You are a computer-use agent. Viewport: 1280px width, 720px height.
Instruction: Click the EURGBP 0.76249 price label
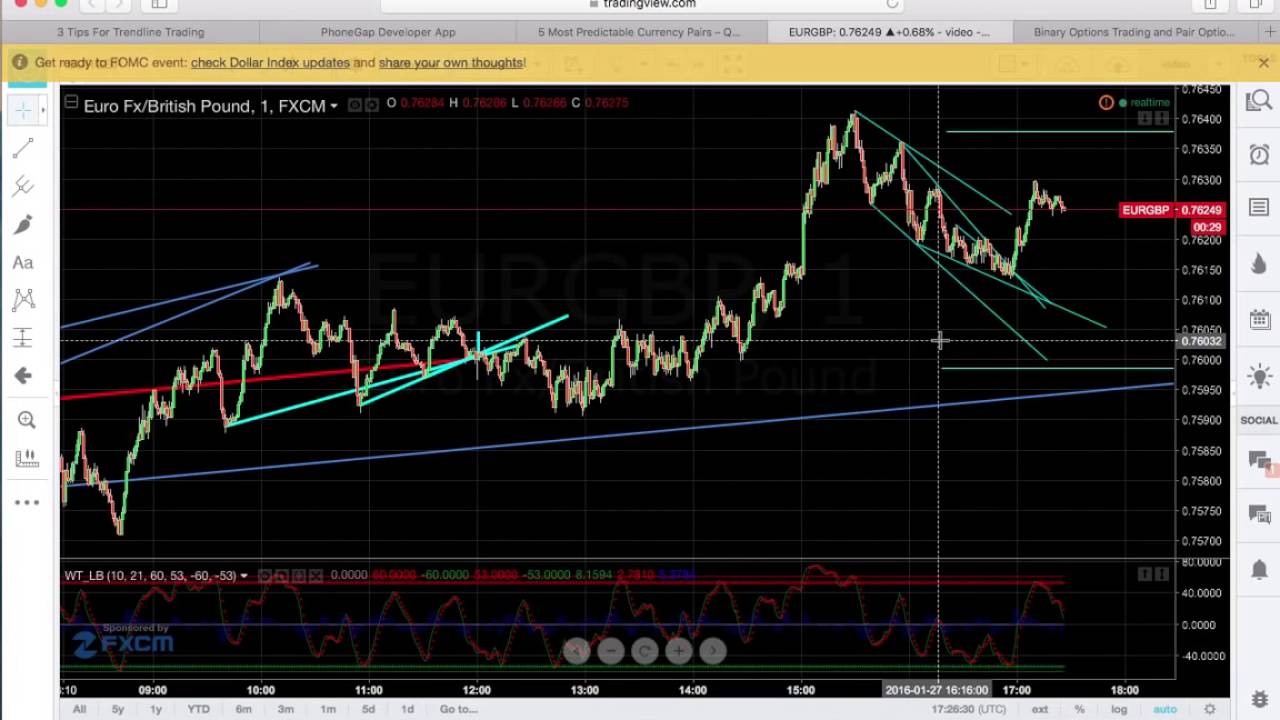pyautogui.click(x=1172, y=210)
